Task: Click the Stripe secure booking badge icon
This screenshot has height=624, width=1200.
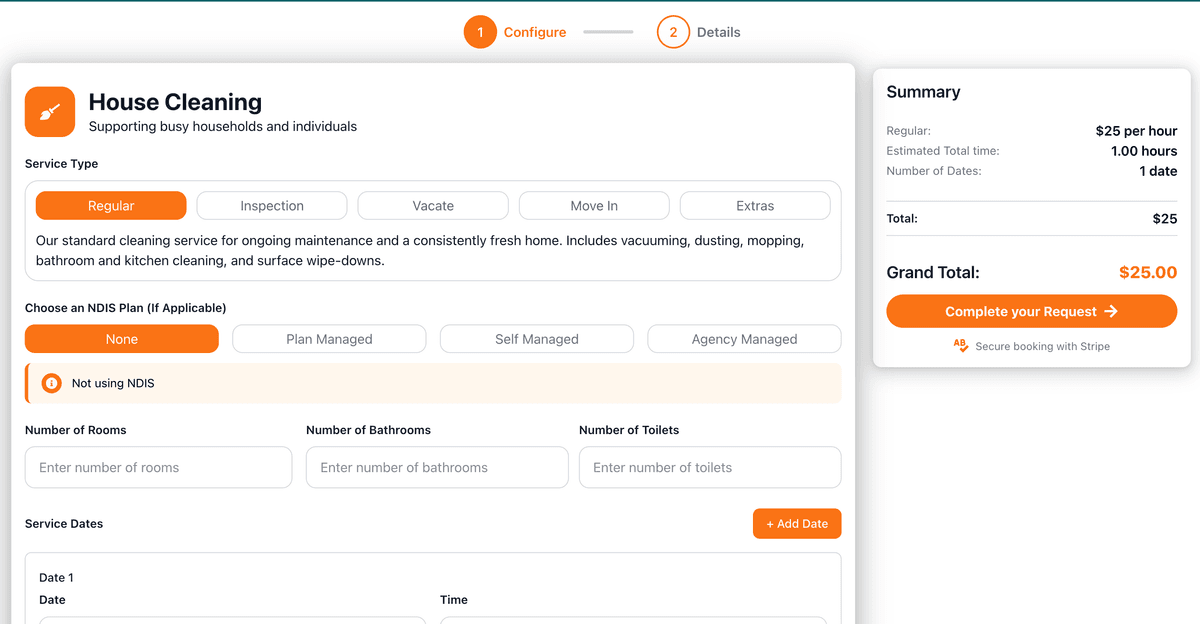Action: [x=961, y=346]
